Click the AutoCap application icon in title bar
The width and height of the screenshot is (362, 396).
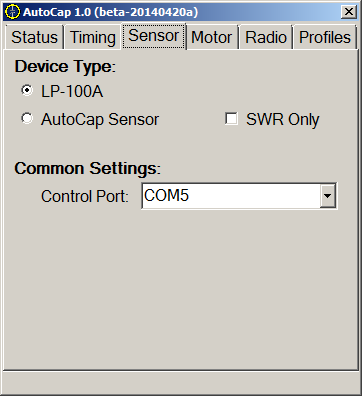click(12, 12)
